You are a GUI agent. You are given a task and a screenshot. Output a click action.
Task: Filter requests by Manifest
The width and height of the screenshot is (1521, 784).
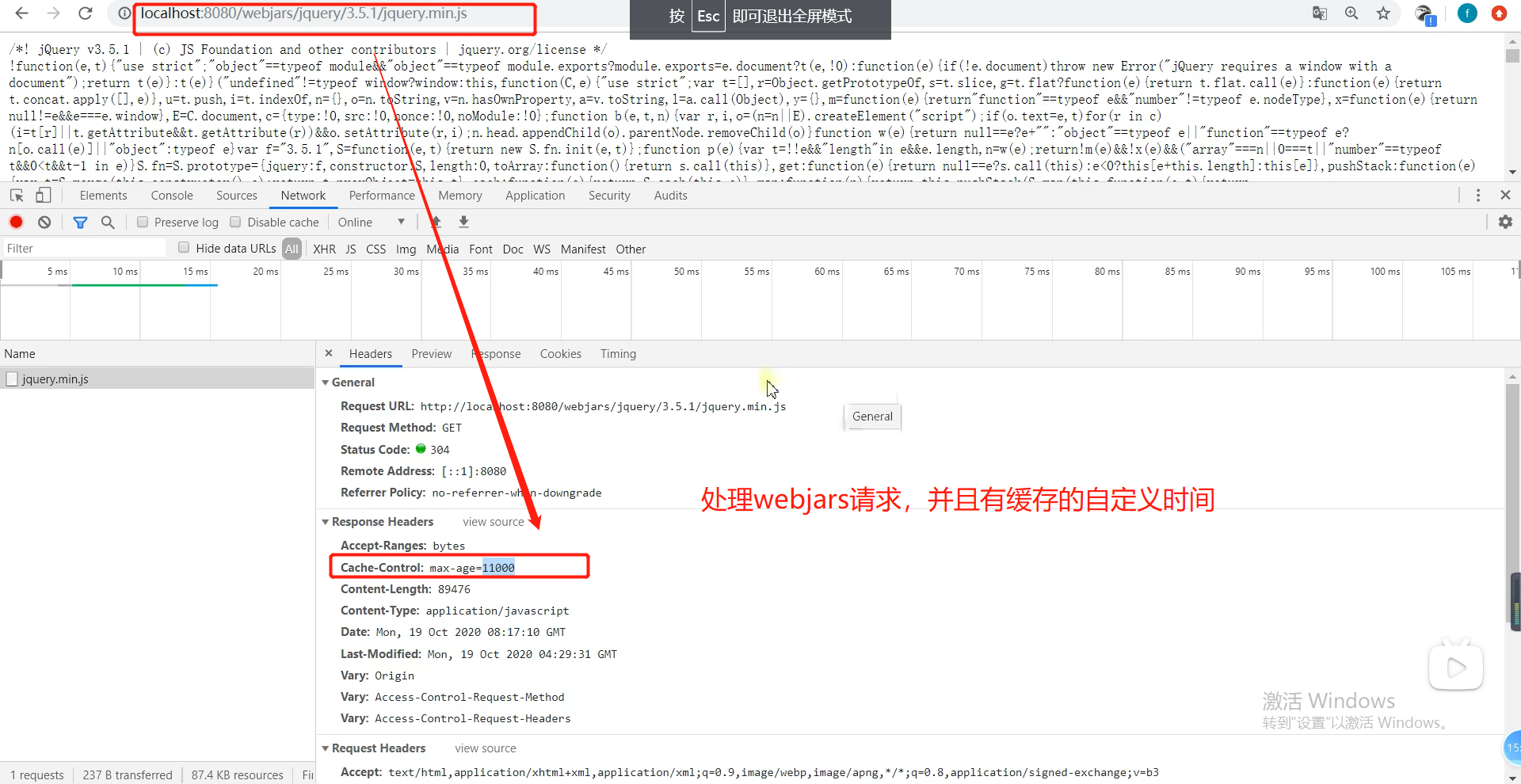tap(583, 249)
